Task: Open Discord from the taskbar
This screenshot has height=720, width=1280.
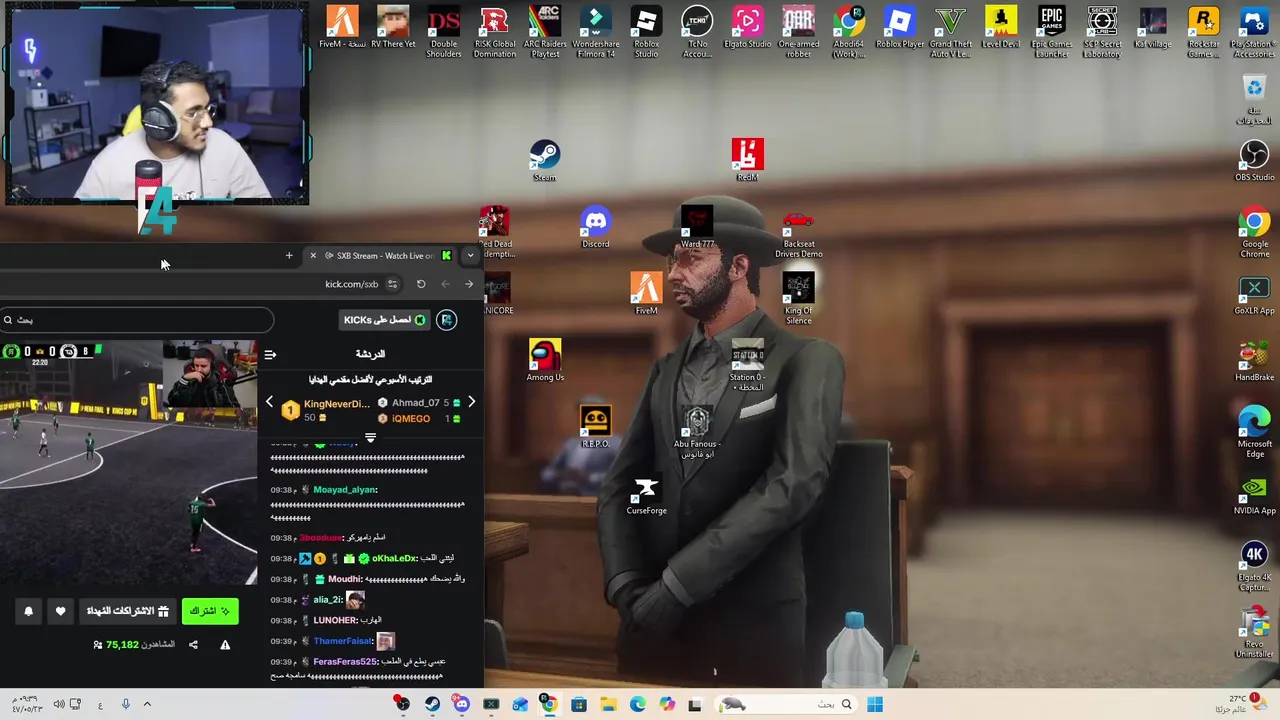Action: pos(461,705)
